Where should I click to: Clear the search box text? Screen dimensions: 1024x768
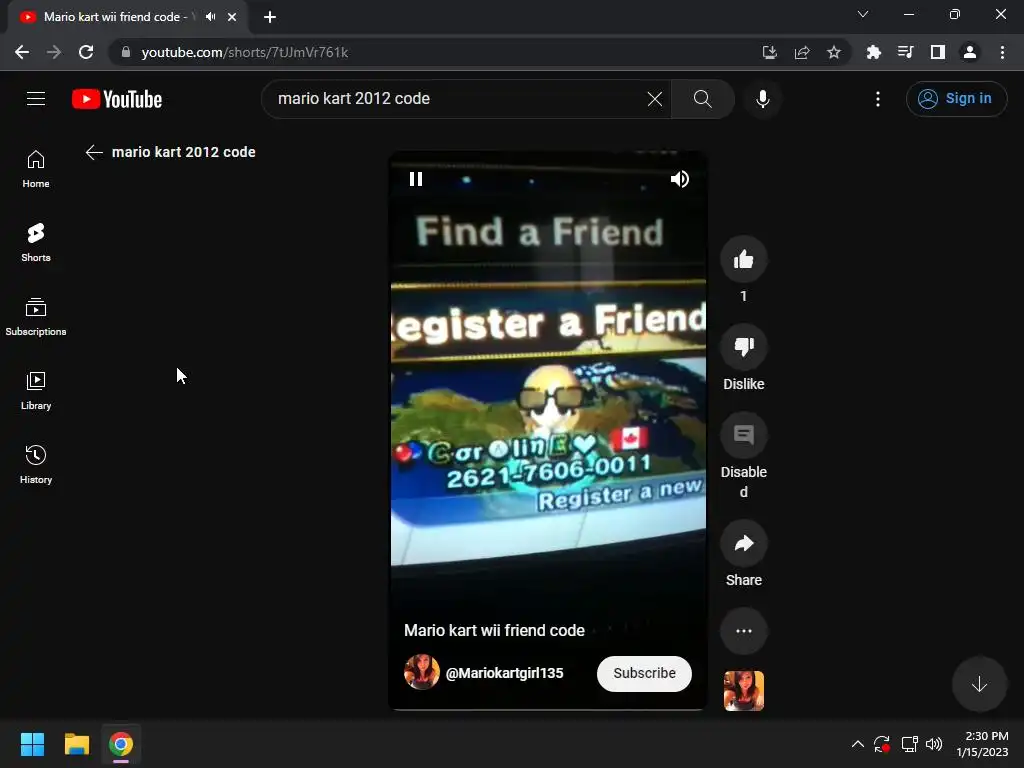click(x=654, y=99)
